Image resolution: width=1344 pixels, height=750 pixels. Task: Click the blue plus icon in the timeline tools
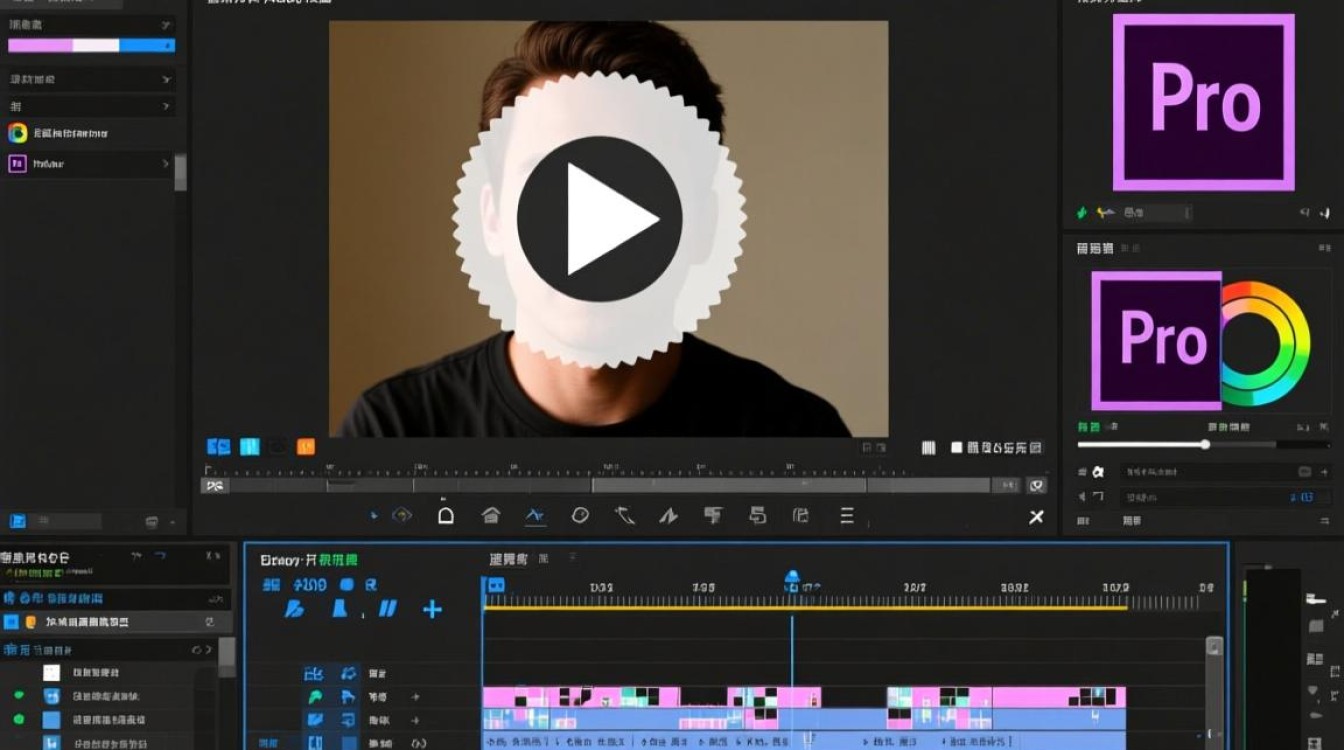coord(432,609)
